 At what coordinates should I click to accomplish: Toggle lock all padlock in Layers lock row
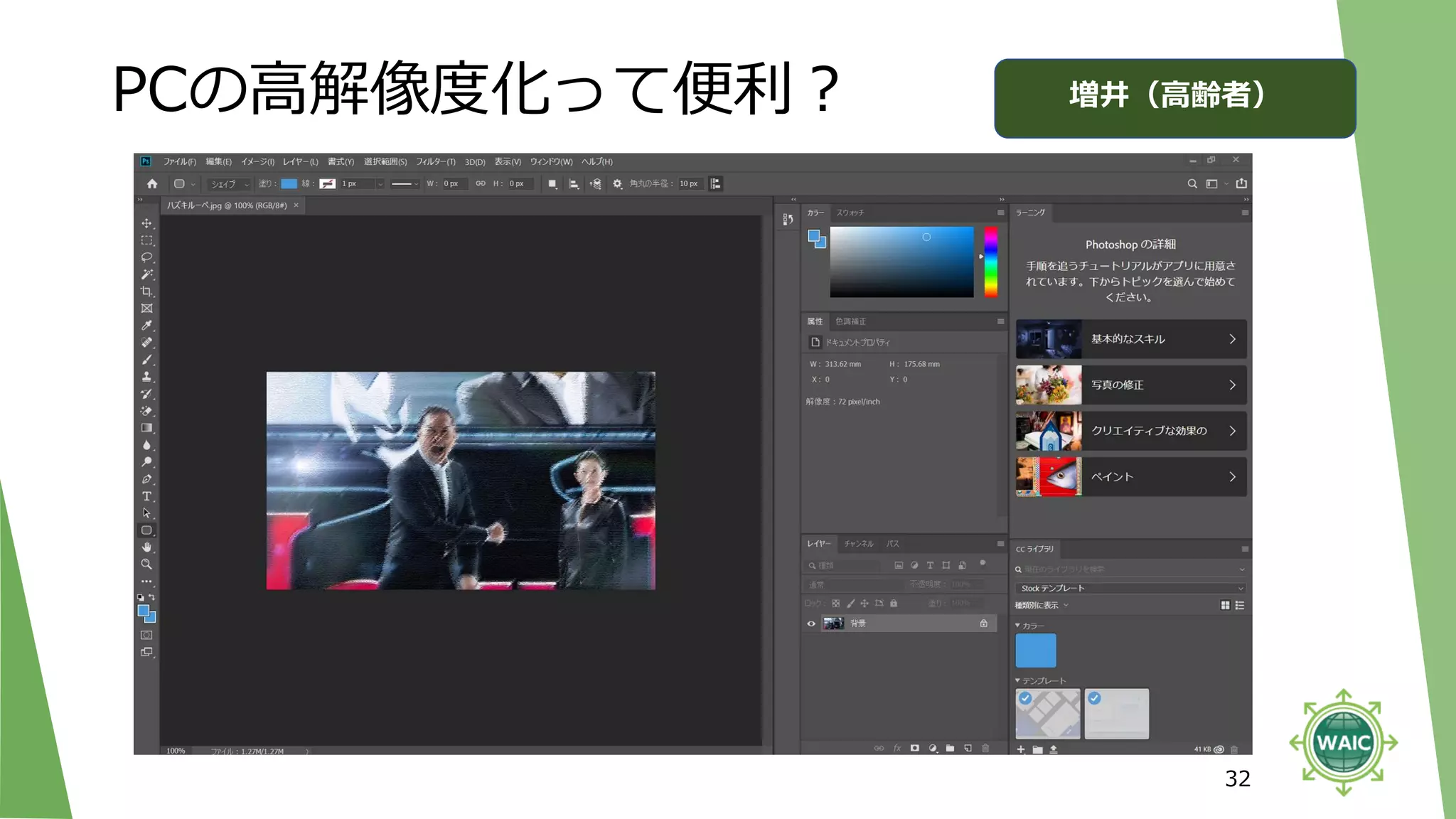[x=894, y=604]
